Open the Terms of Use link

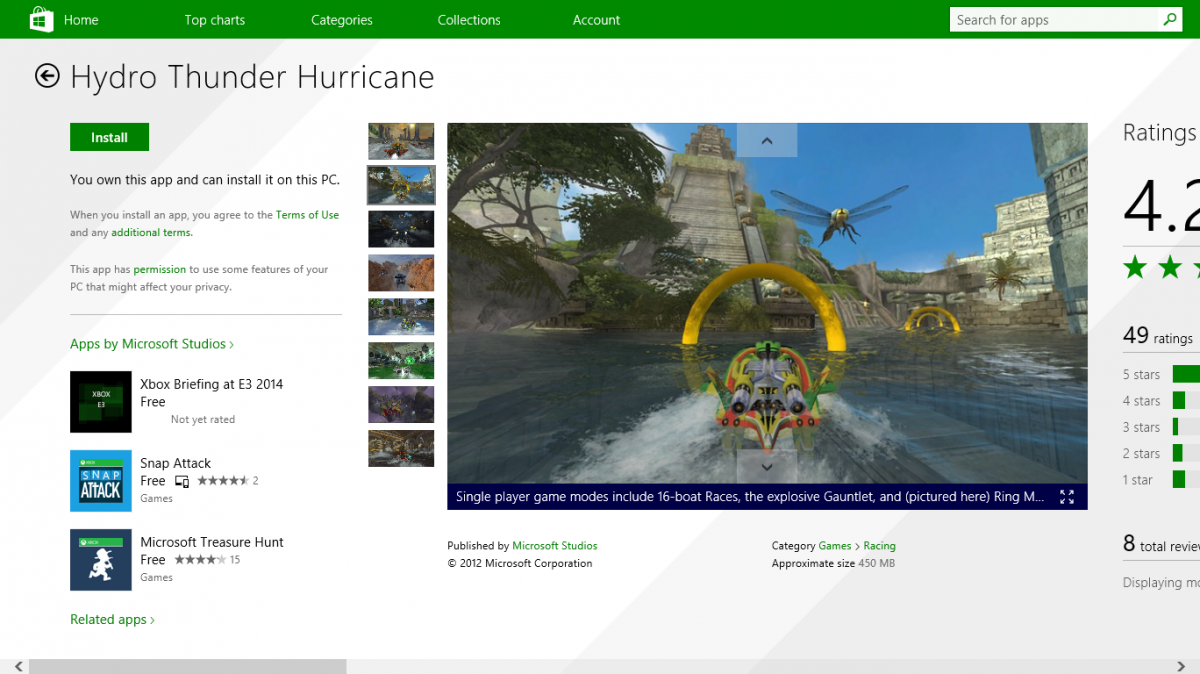click(307, 215)
